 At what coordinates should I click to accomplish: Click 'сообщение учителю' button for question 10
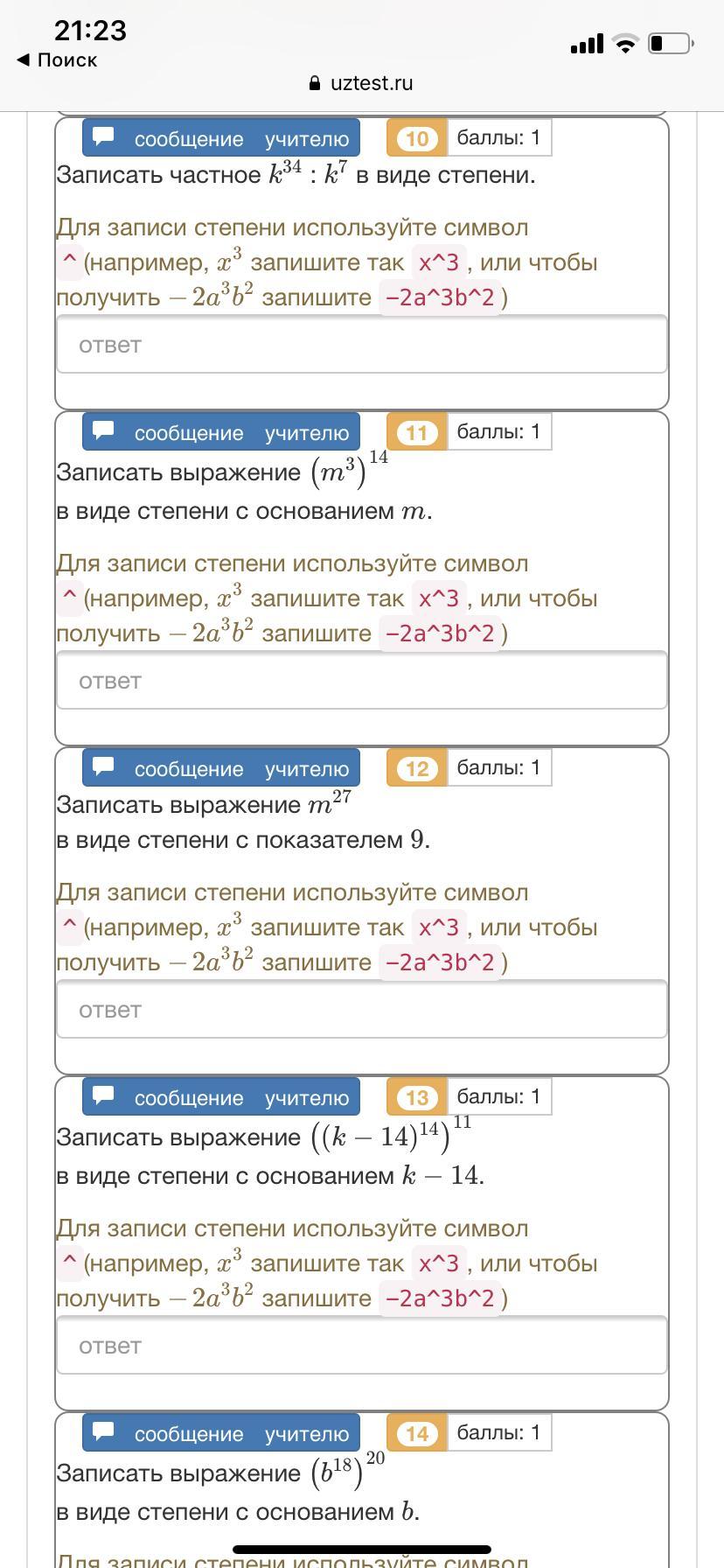pos(221,138)
